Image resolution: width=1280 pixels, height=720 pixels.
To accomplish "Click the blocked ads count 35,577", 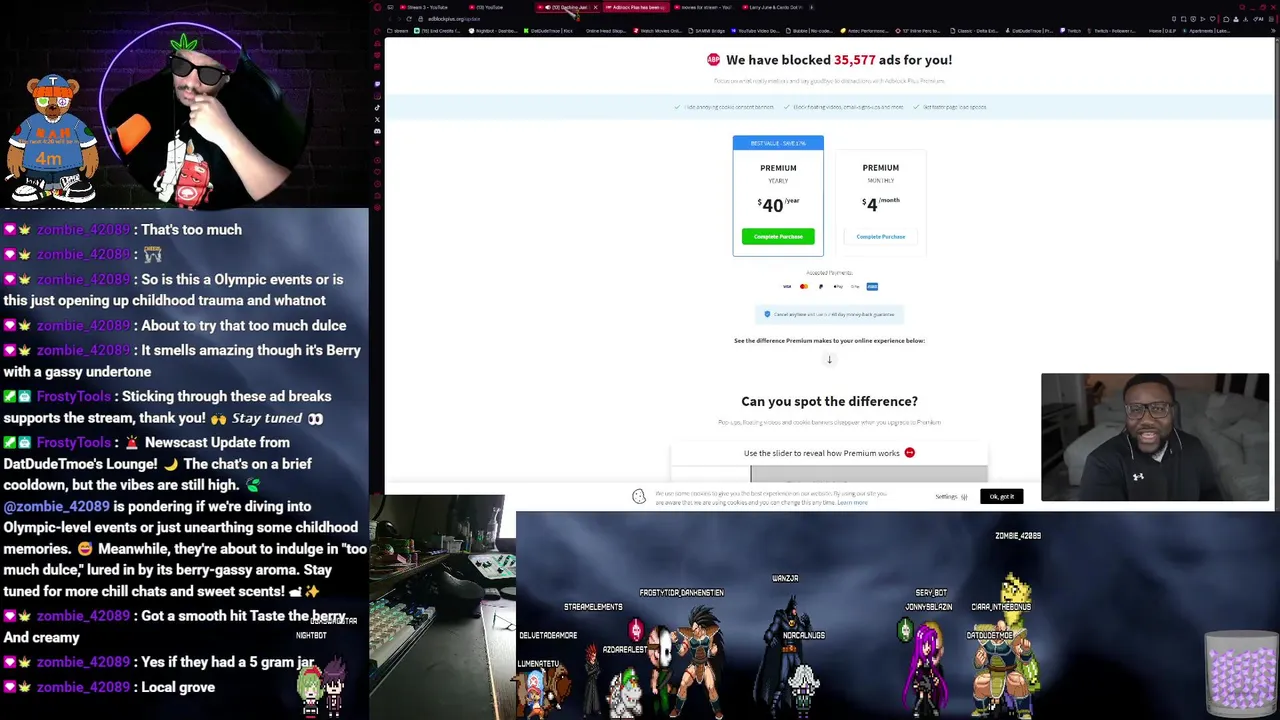I will (854, 60).
